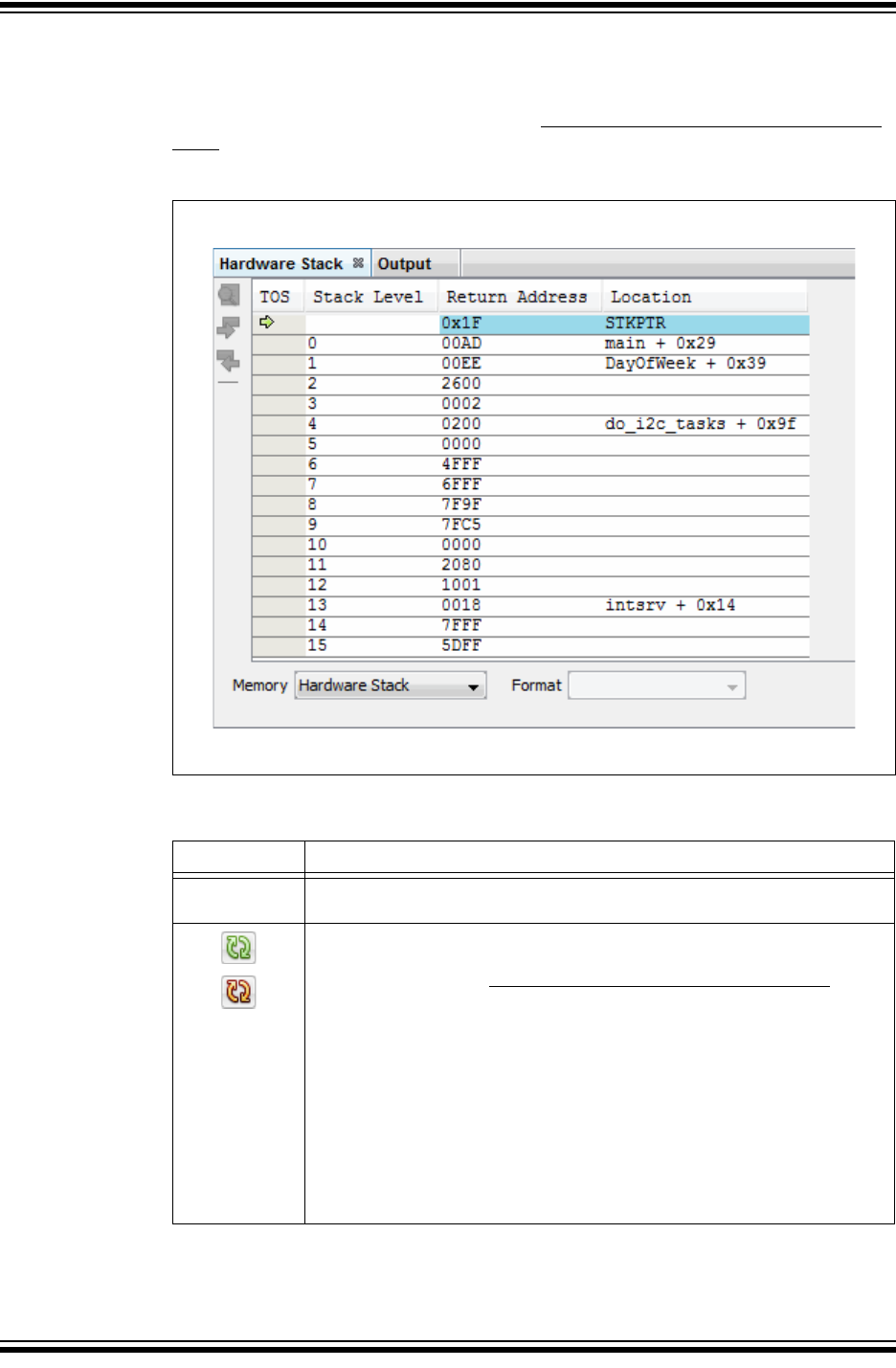Image resolution: width=896 pixels, height=1368 pixels.
Task: Click location intsrv + 0x14
Action: point(670,605)
